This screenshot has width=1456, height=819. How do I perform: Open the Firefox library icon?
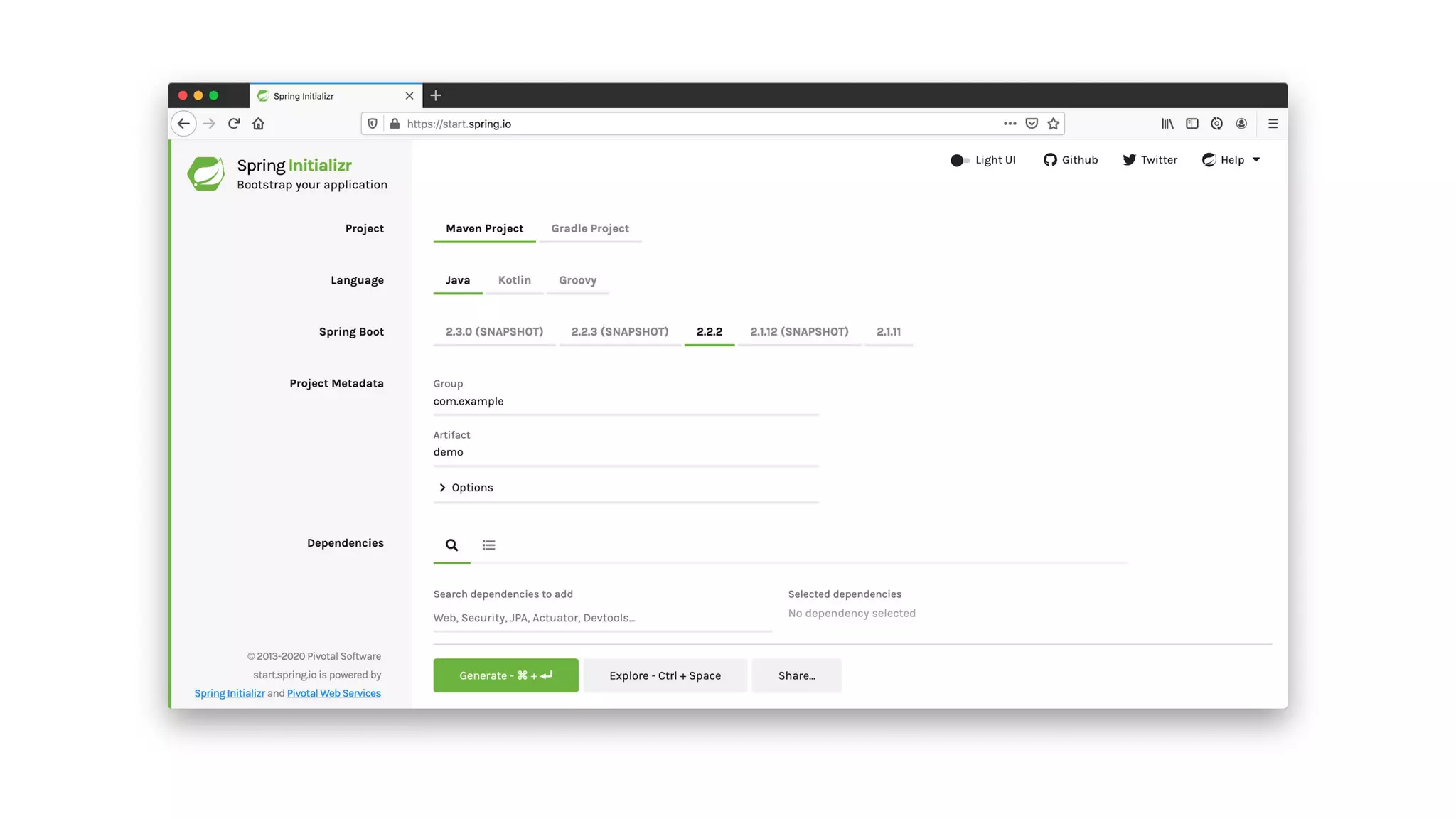click(1167, 124)
